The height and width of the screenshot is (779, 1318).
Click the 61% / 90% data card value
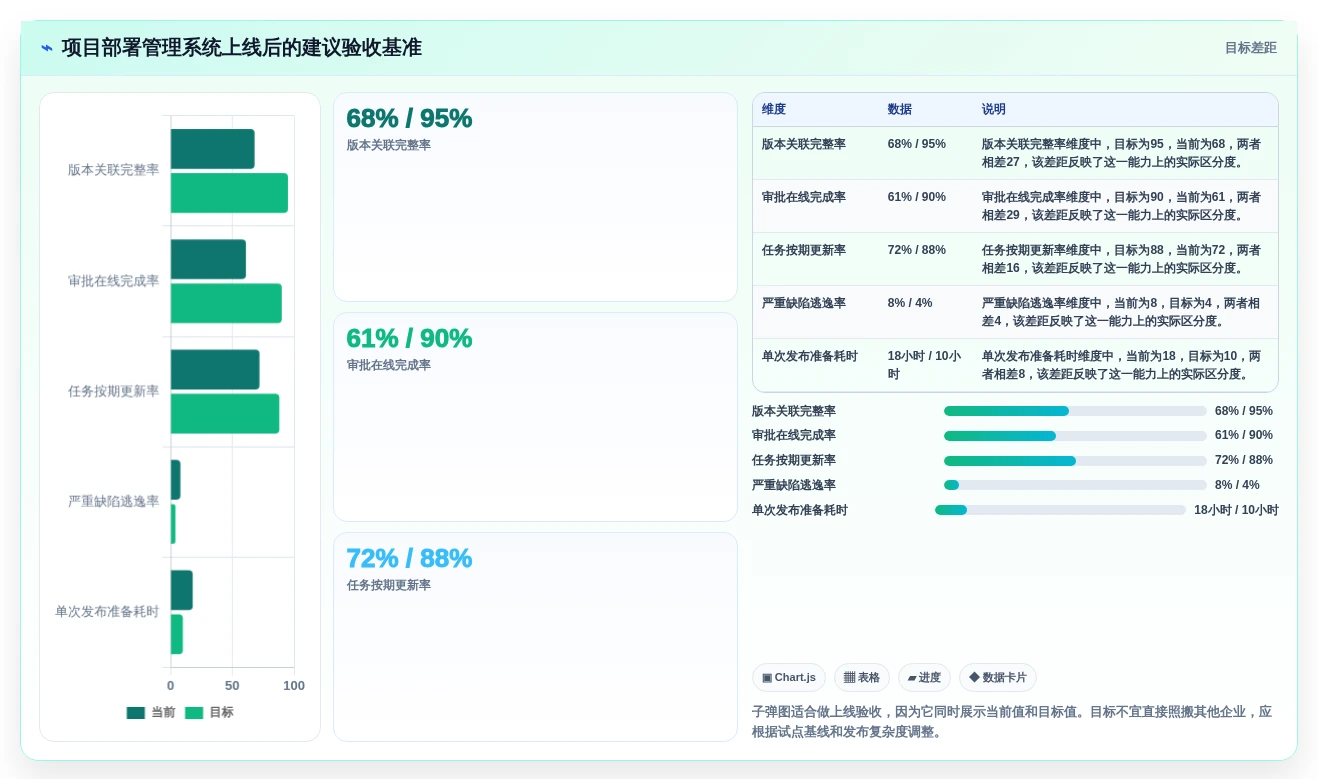pos(409,338)
